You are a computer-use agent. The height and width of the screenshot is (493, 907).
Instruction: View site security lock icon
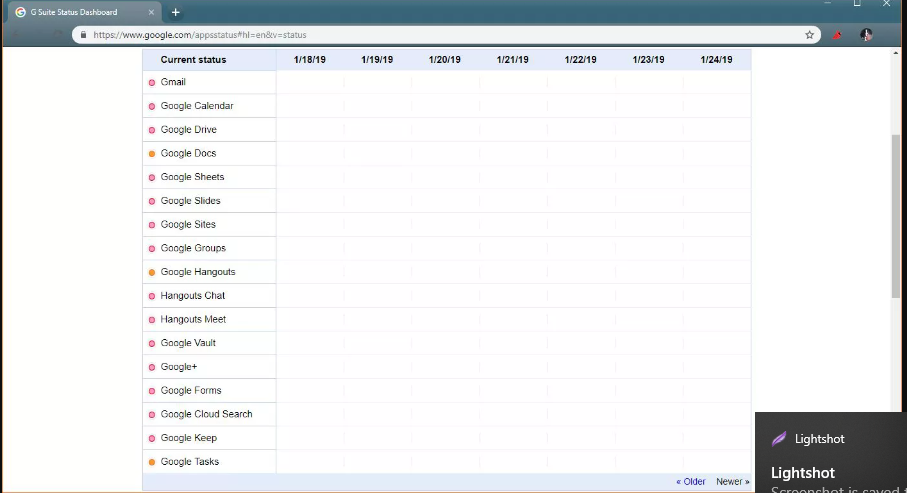pyautogui.click(x=83, y=35)
